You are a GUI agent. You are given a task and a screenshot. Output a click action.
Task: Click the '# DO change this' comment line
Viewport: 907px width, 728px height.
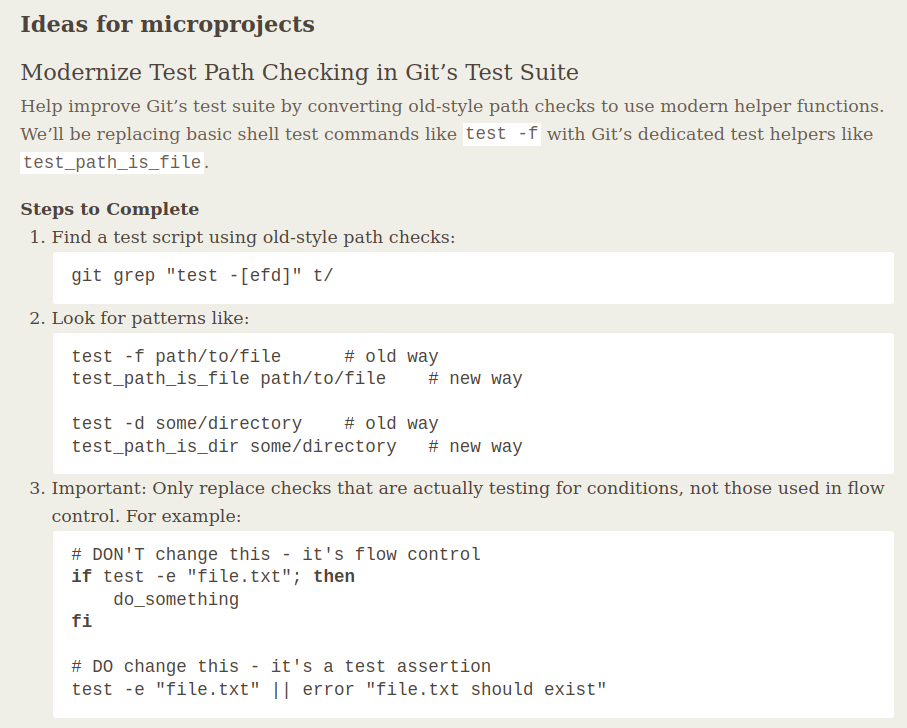coord(281,666)
